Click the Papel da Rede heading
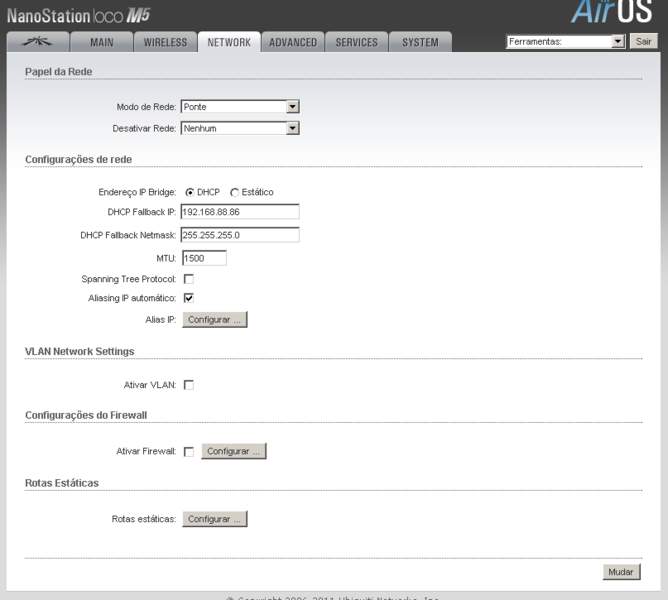This screenshot has width=668, height=600. (58, 72)
